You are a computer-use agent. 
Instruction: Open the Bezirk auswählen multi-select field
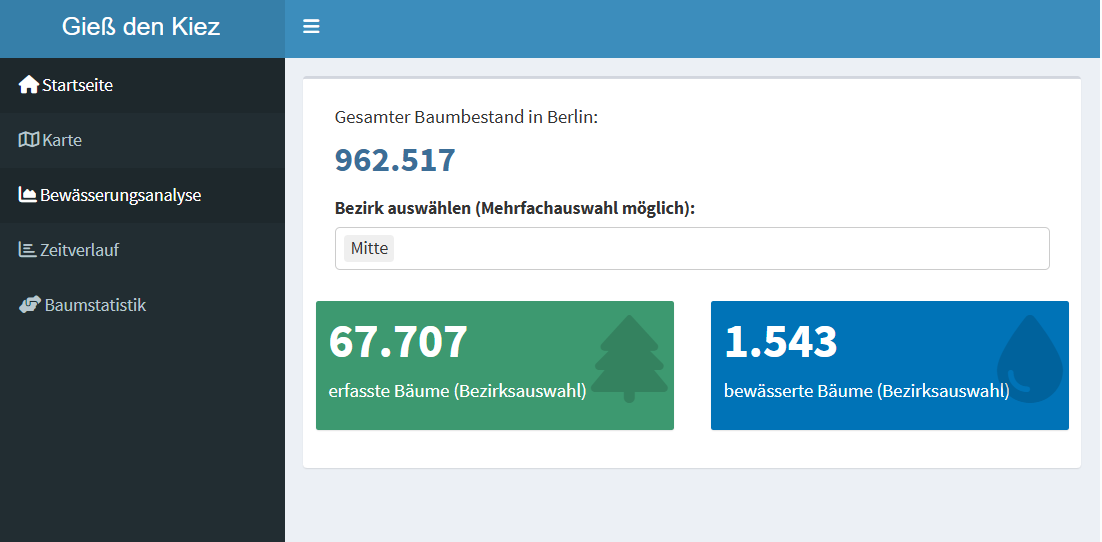tap(692, 248)
